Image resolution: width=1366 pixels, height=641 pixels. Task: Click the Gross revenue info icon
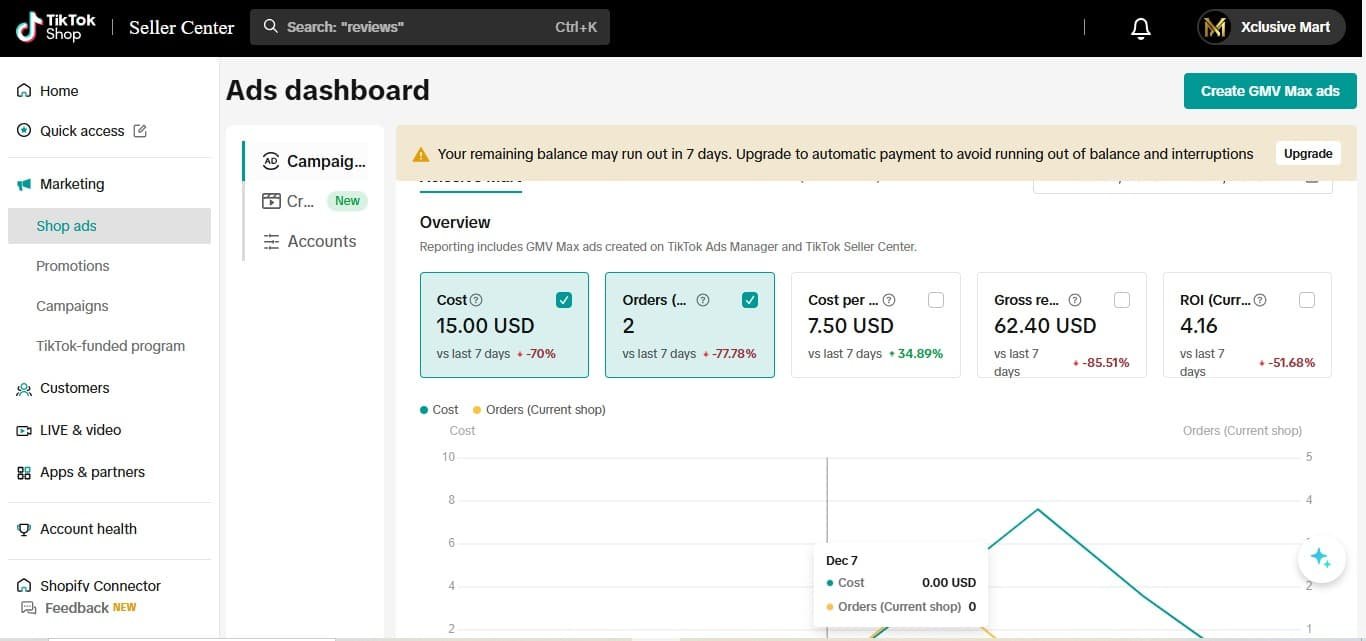1075,300
